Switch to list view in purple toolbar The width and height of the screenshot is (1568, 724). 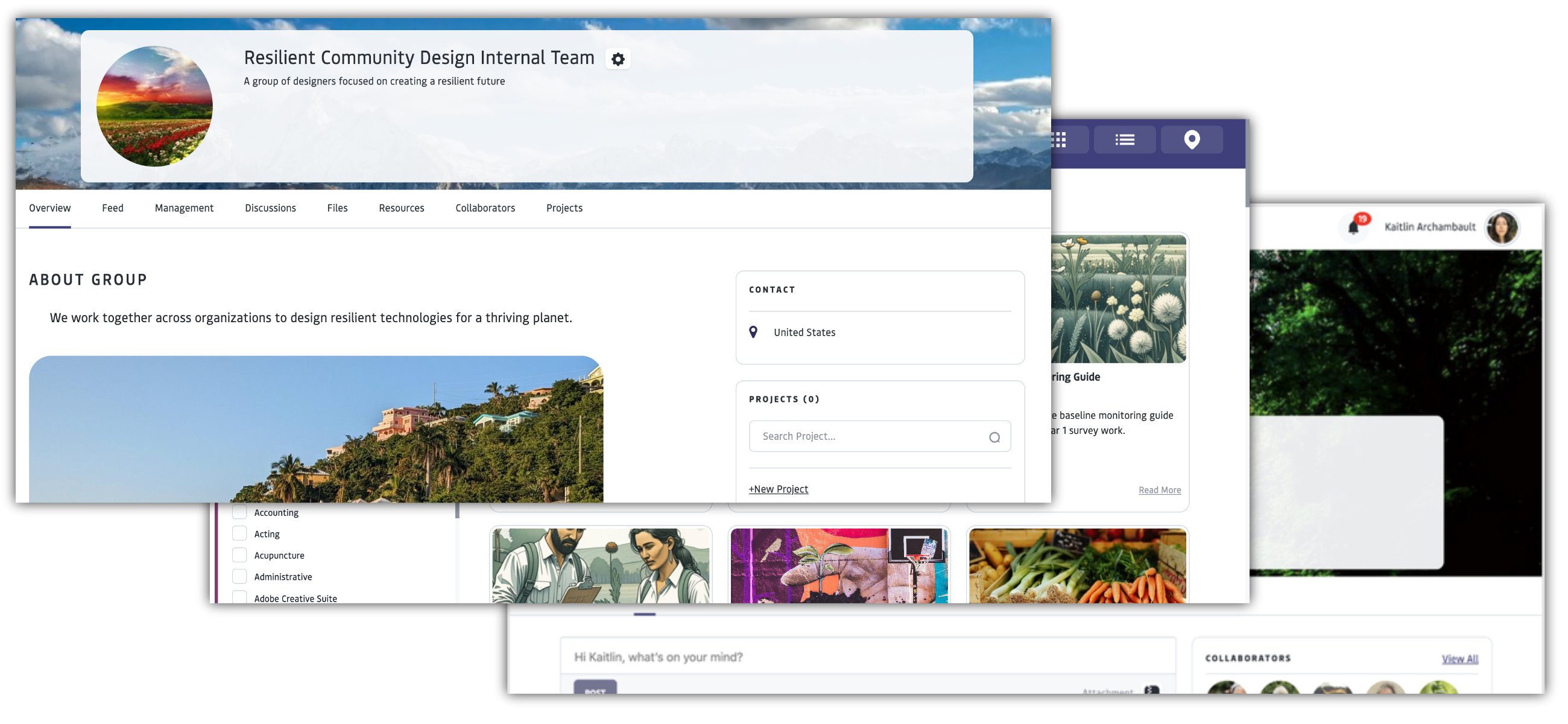[x=1124, y=140]
